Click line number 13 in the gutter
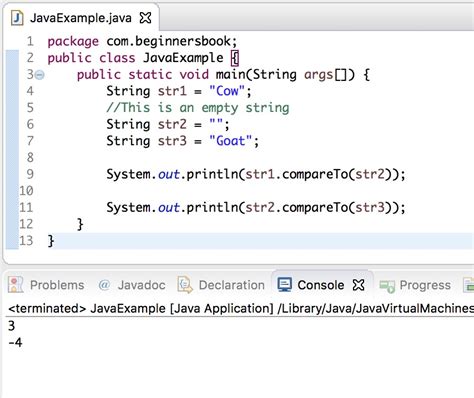 [x=26, y=241]
